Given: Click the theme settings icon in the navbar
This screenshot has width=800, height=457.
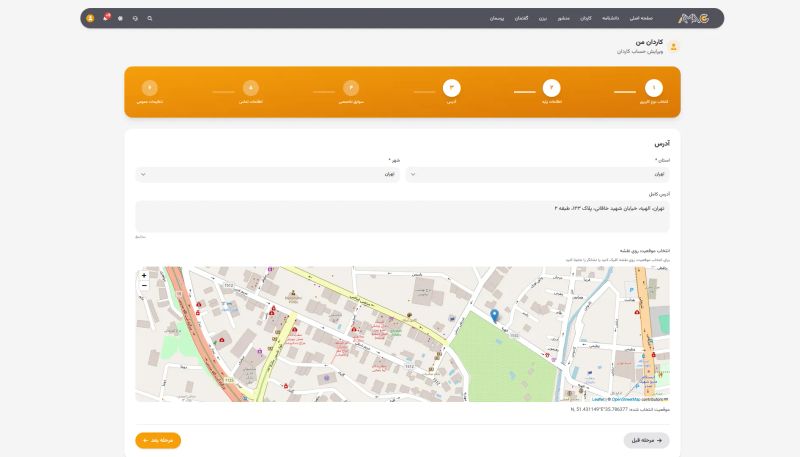Looking at the screenshot, I should pyautogui.click(x=121, y=18).
